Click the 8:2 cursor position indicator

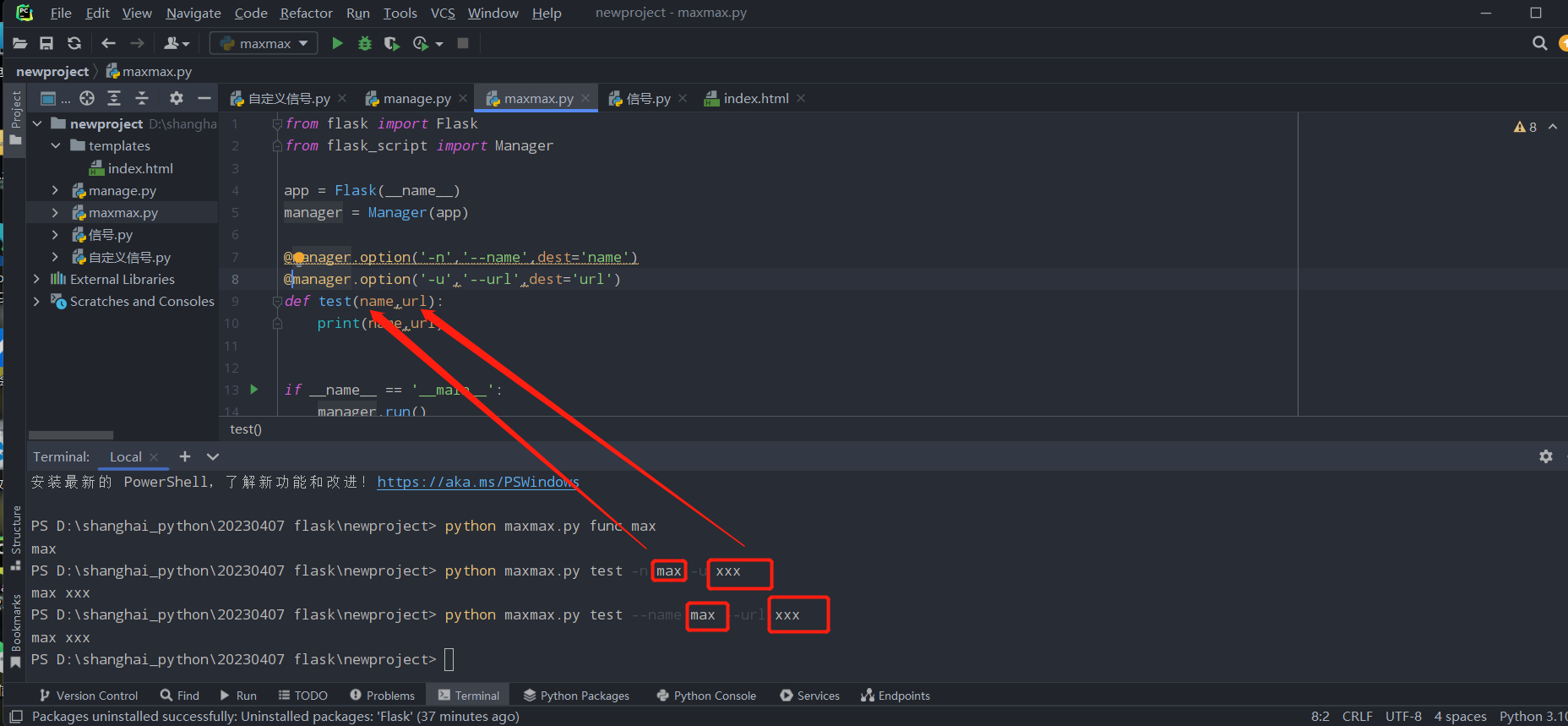[1320, 716]
